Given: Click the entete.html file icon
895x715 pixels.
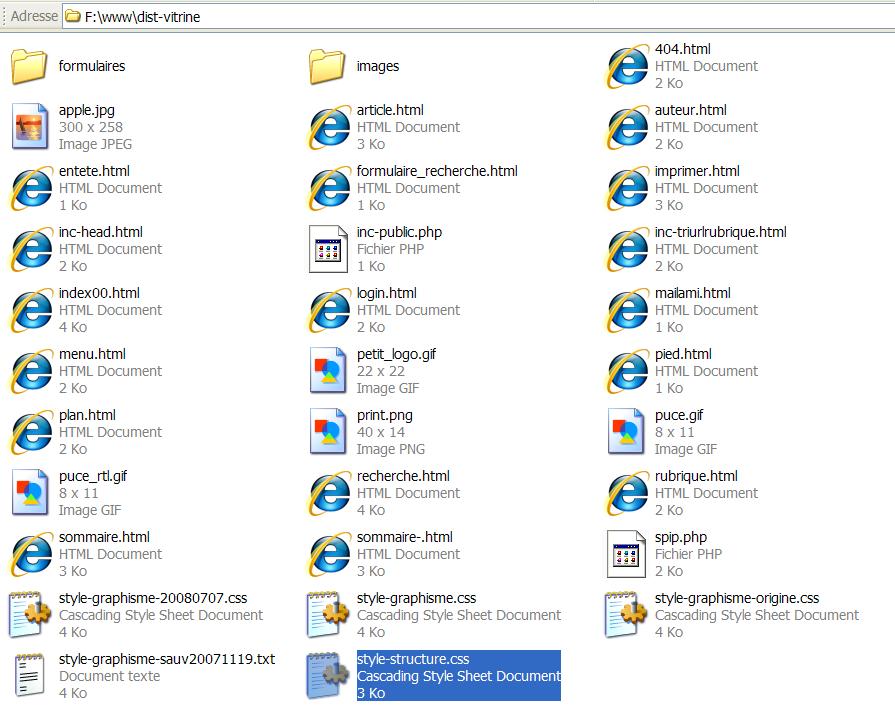Looking at the screenshot, I should tap(31, 188).
